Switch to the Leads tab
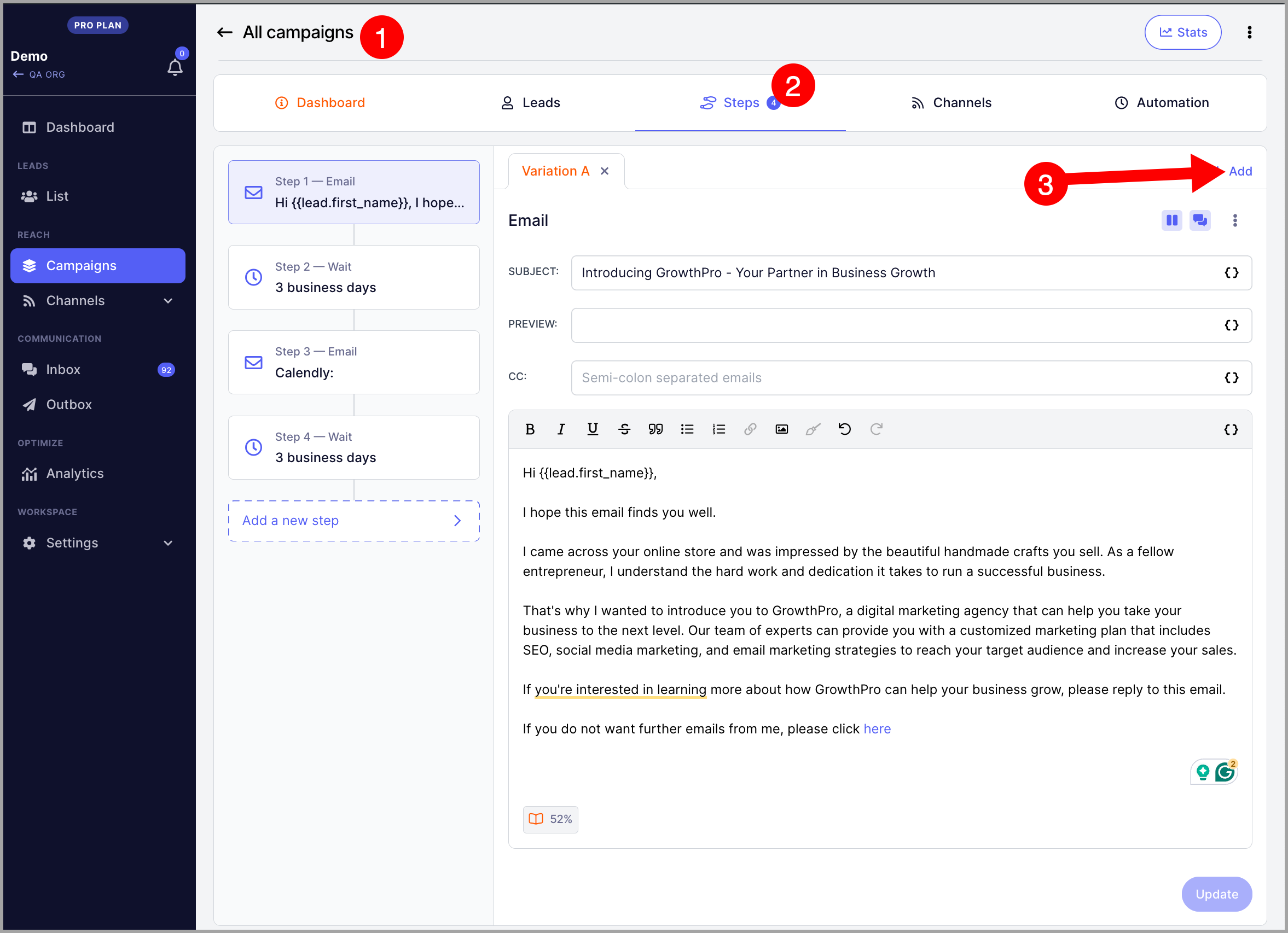Viewport: 1288px width, 933px height. [x=530, y=103]
